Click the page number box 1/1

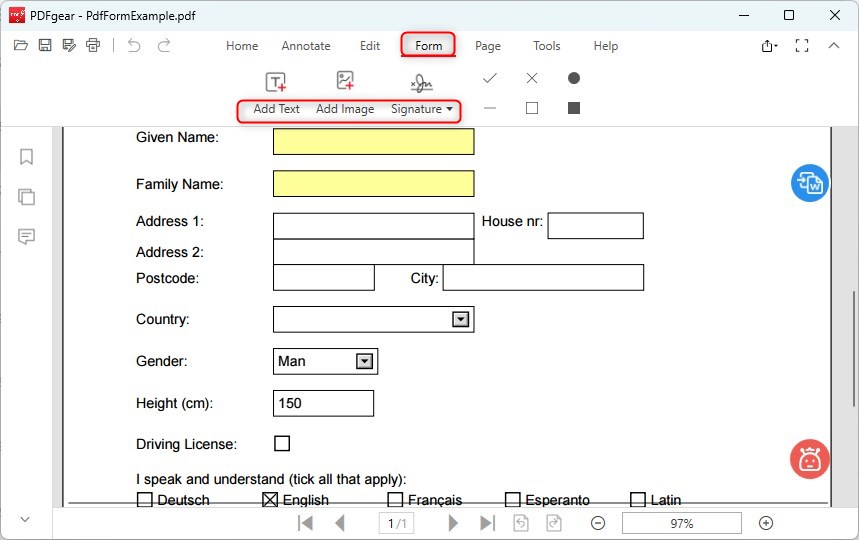(x=397, y=524)
